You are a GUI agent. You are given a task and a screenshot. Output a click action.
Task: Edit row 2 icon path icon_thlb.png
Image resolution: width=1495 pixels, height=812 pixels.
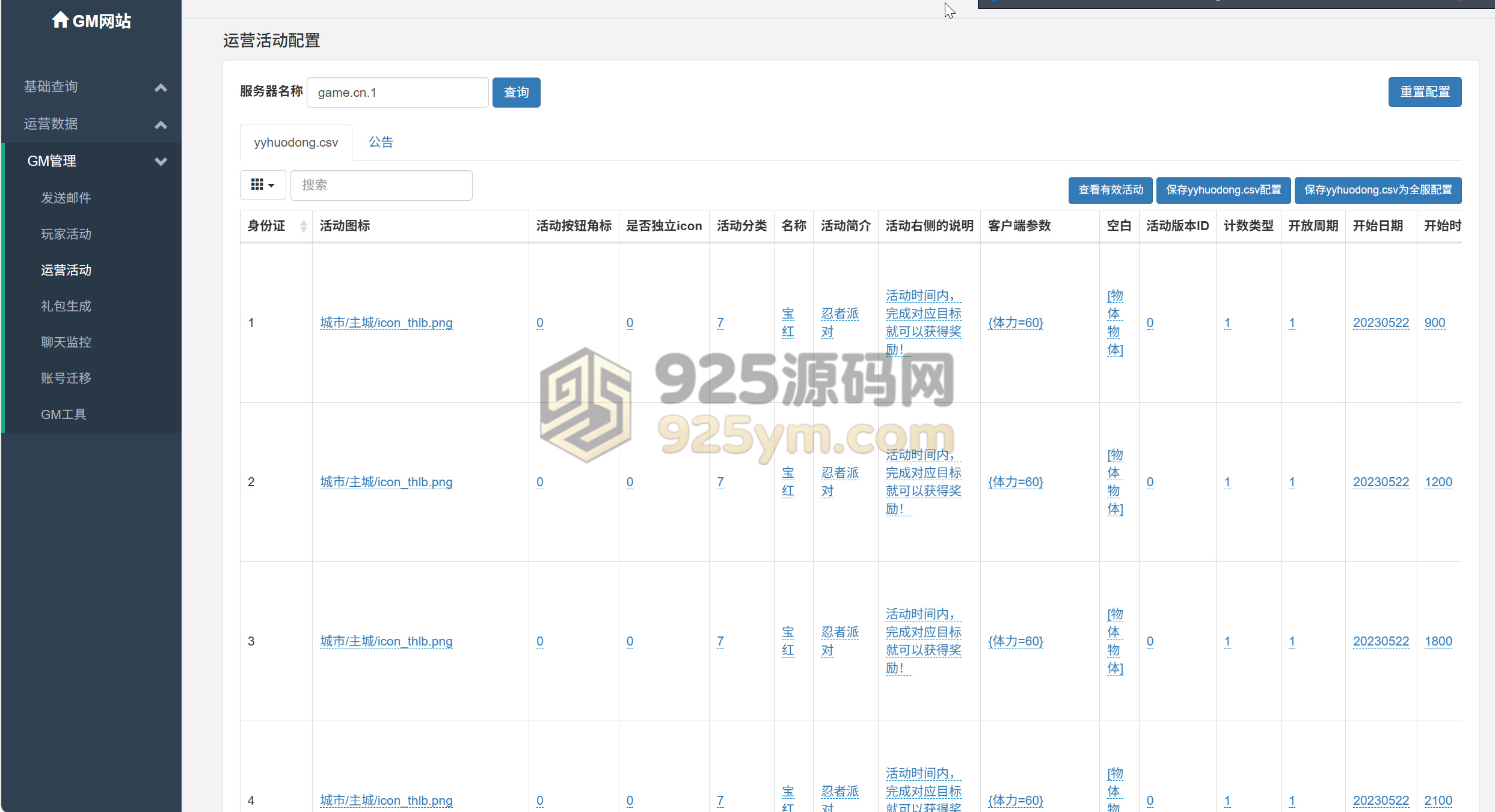[x=386, y=482]
